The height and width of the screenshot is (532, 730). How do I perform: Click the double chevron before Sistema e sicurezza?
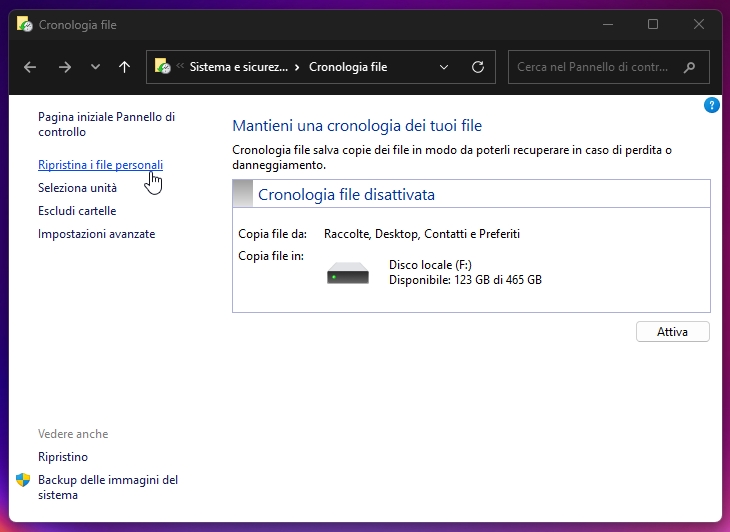pos(180,65)
